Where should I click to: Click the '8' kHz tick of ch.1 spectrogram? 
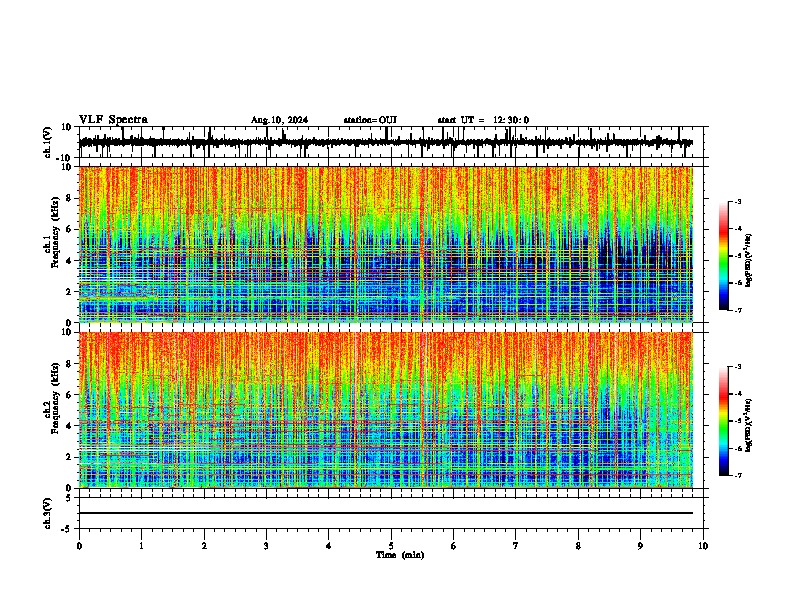point(70,198)
